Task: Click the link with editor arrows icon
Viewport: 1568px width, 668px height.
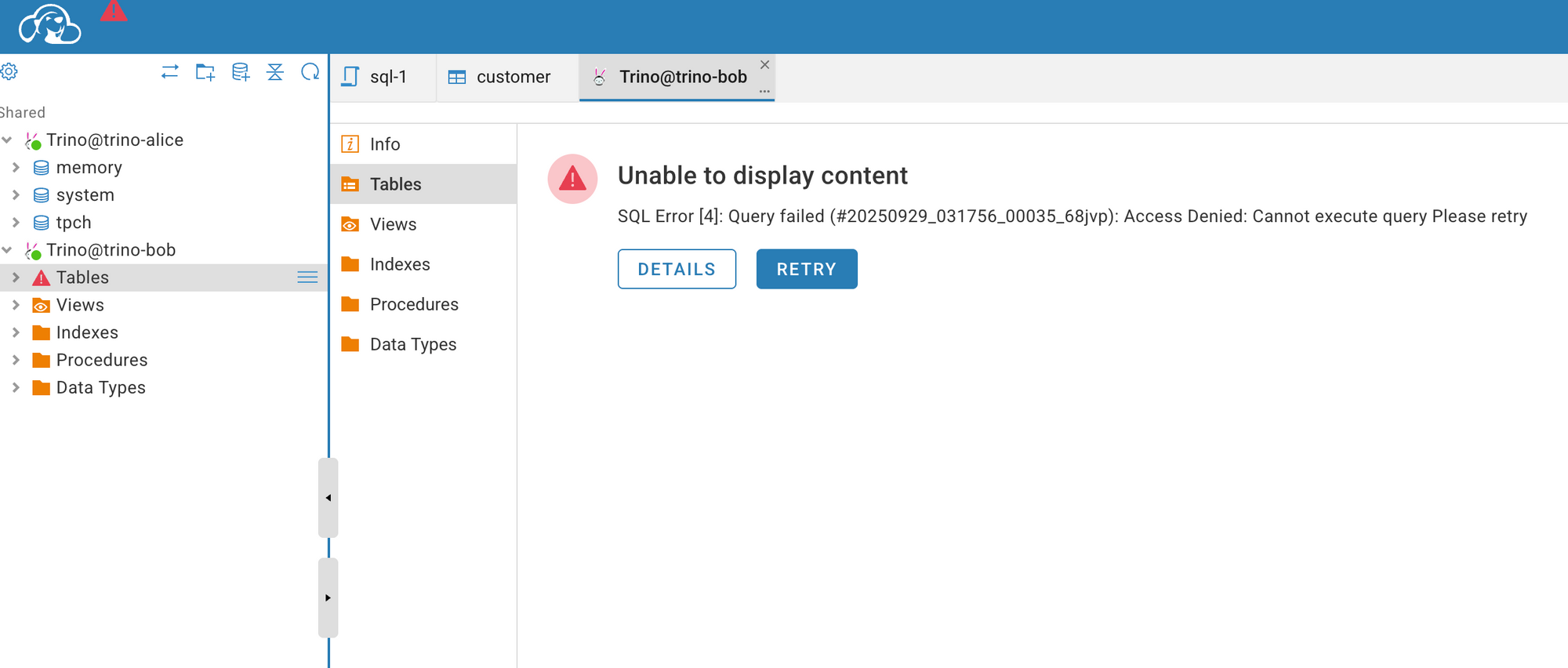Action: (170, 72)
